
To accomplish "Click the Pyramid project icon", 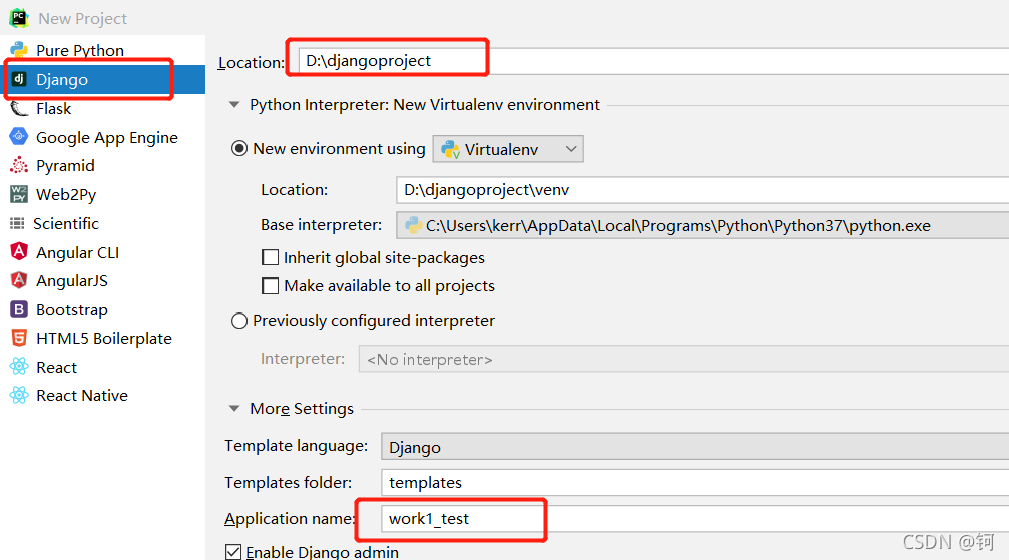I will [x=19, y=165].
